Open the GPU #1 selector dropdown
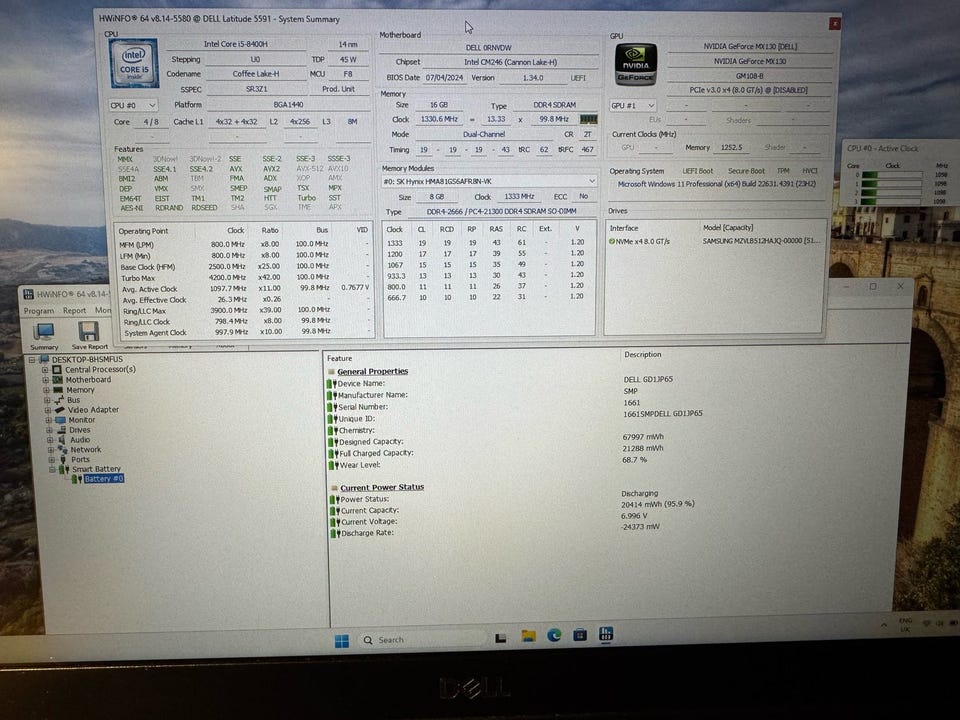The image size is (960, 720). point(632,105)
